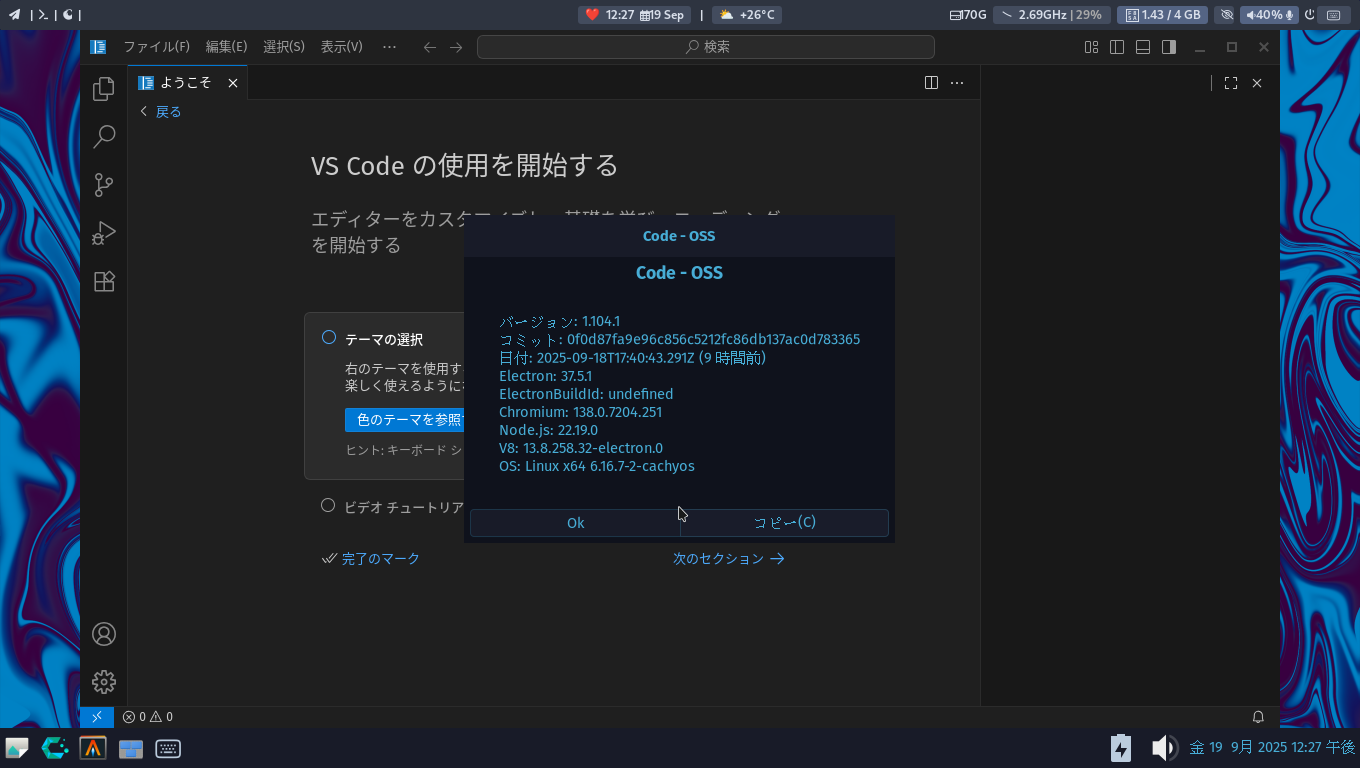1360x768 pixels.
Task: Click the 検索 command center search box
Action: pyautogui.click(x=706, y=47)
